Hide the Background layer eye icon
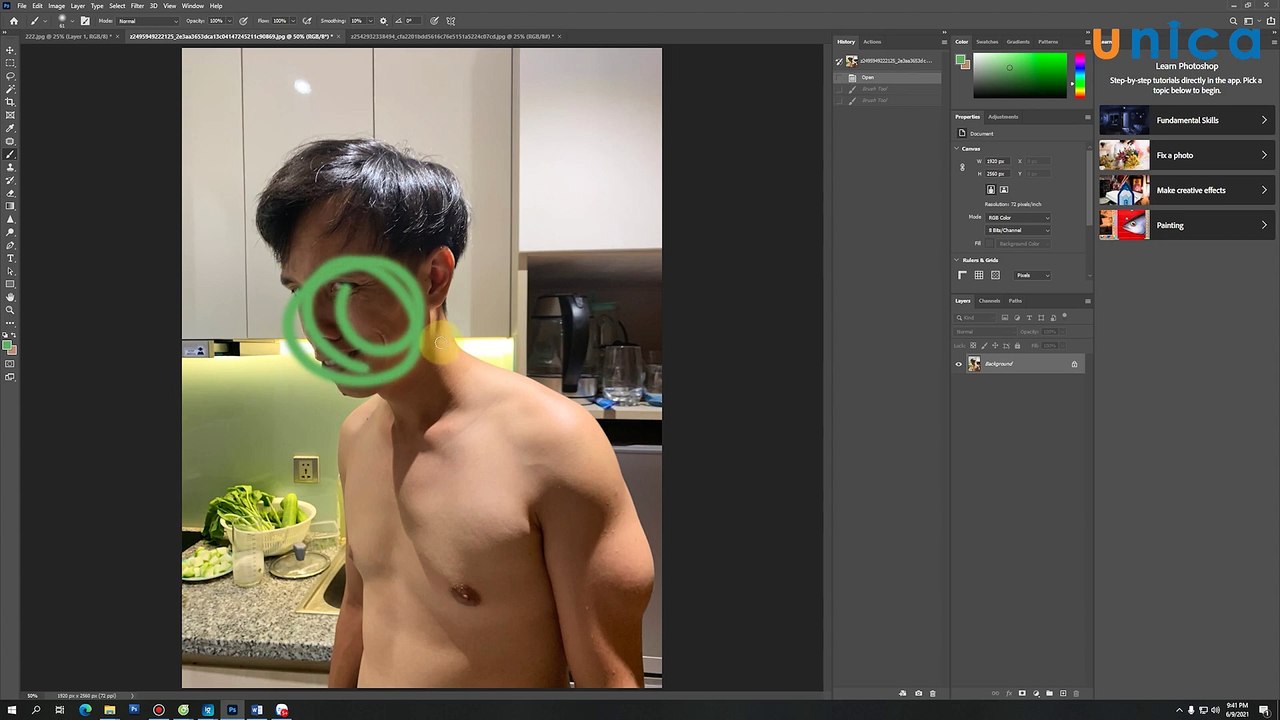The image size is (1280, 720). tap(958, 364)
